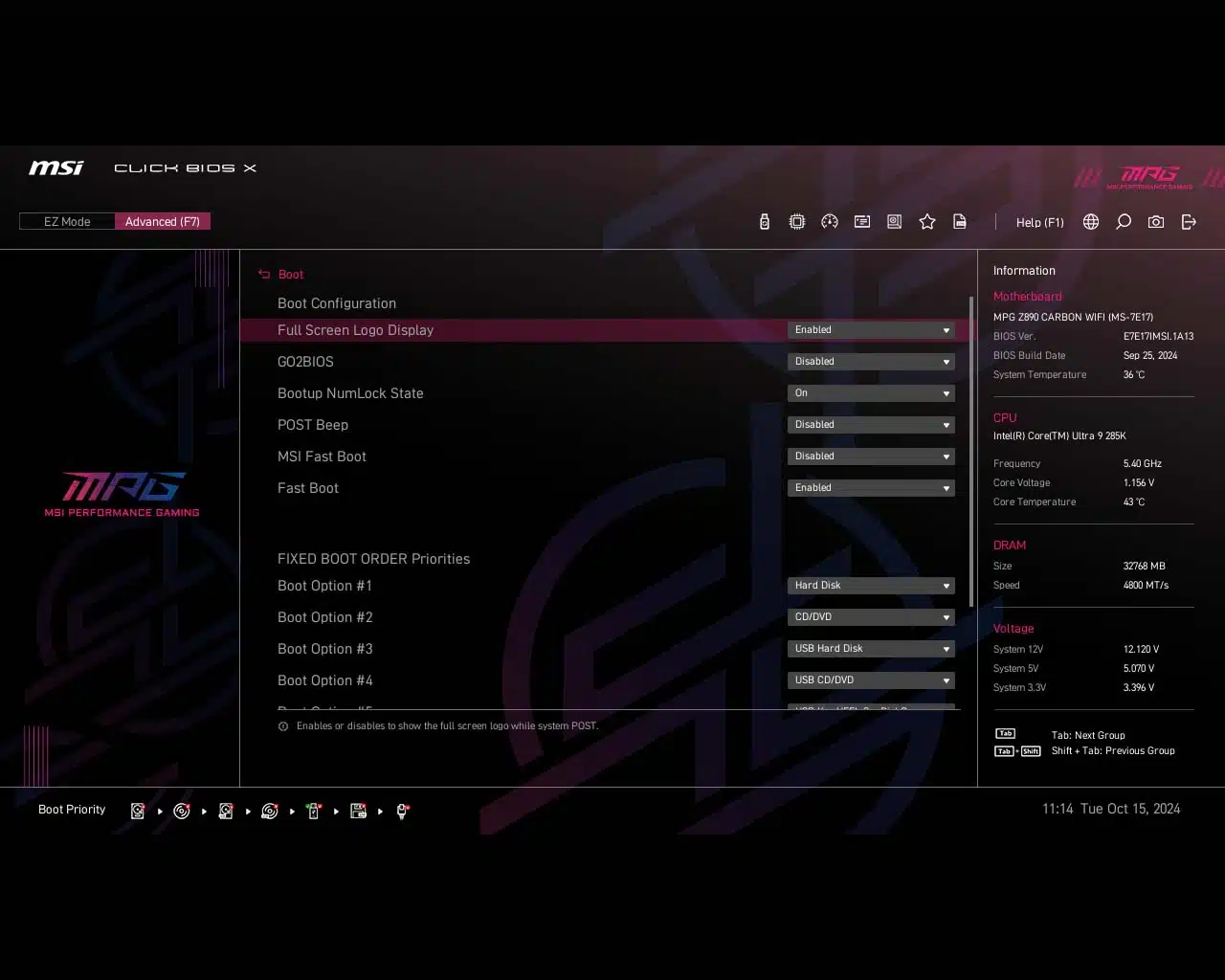Open the USB flash drive (M-Flash) icon

tap(764, 222)
